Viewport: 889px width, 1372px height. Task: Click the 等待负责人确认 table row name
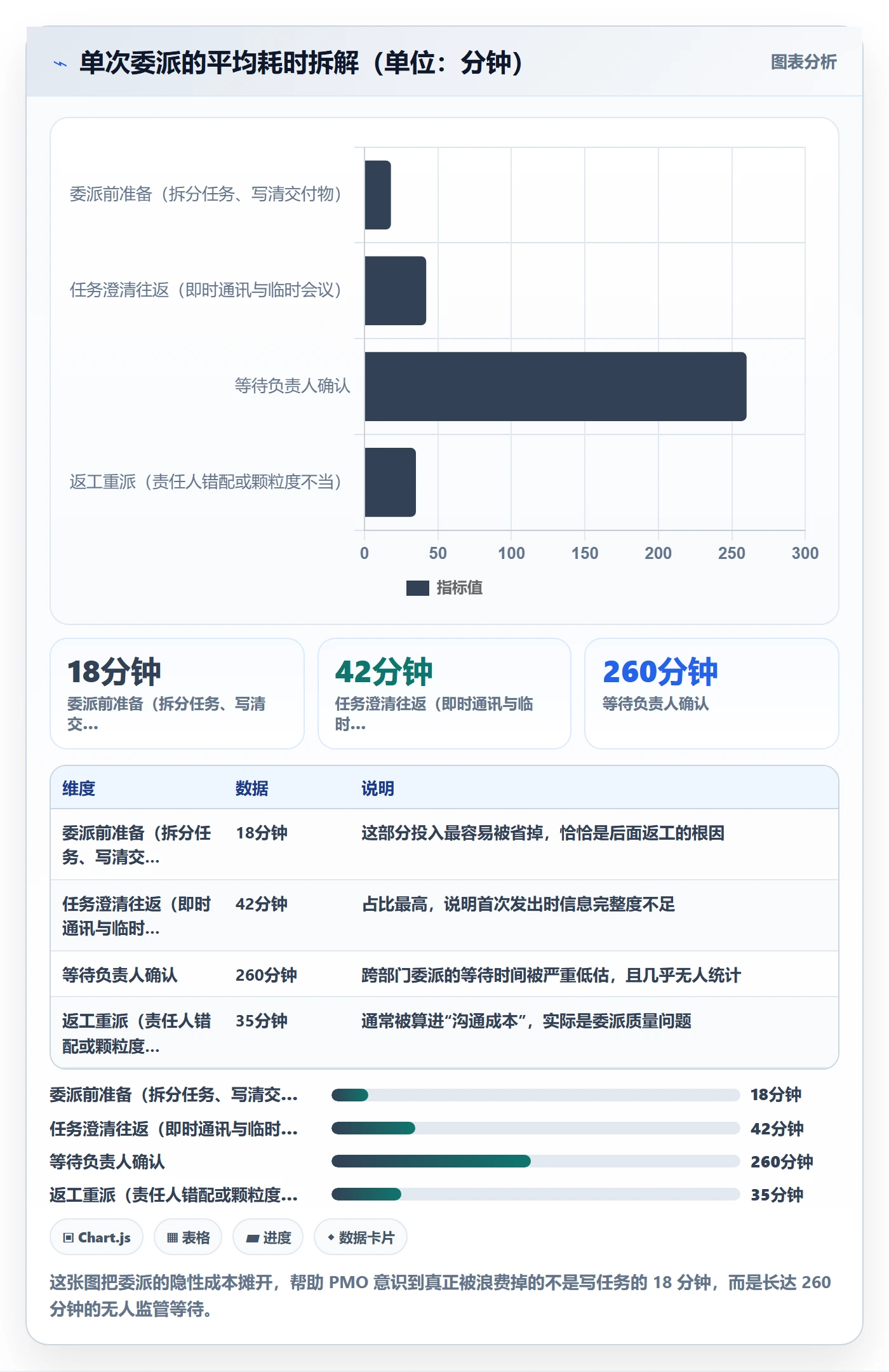pyautogui.click(x=120, y=975)
